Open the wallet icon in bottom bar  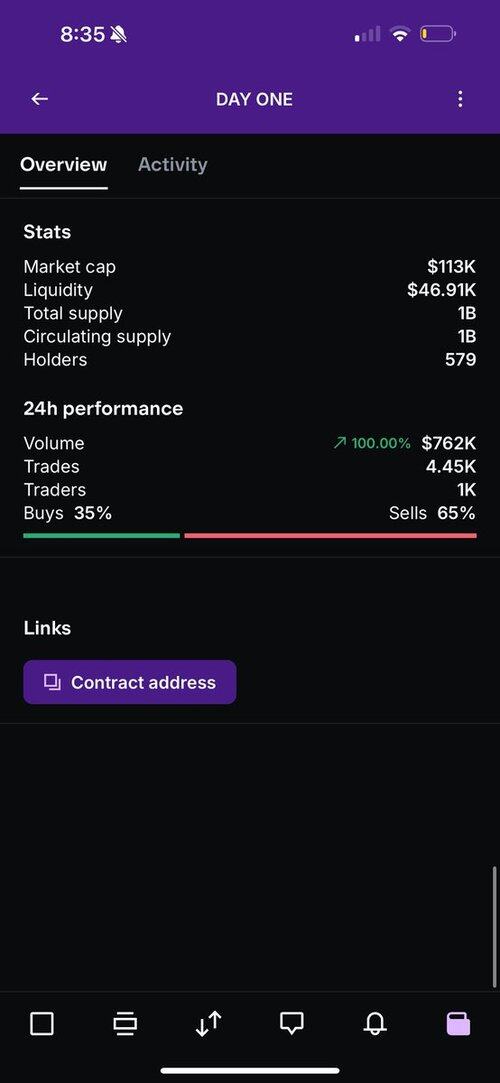click(x=458, y=1024)
